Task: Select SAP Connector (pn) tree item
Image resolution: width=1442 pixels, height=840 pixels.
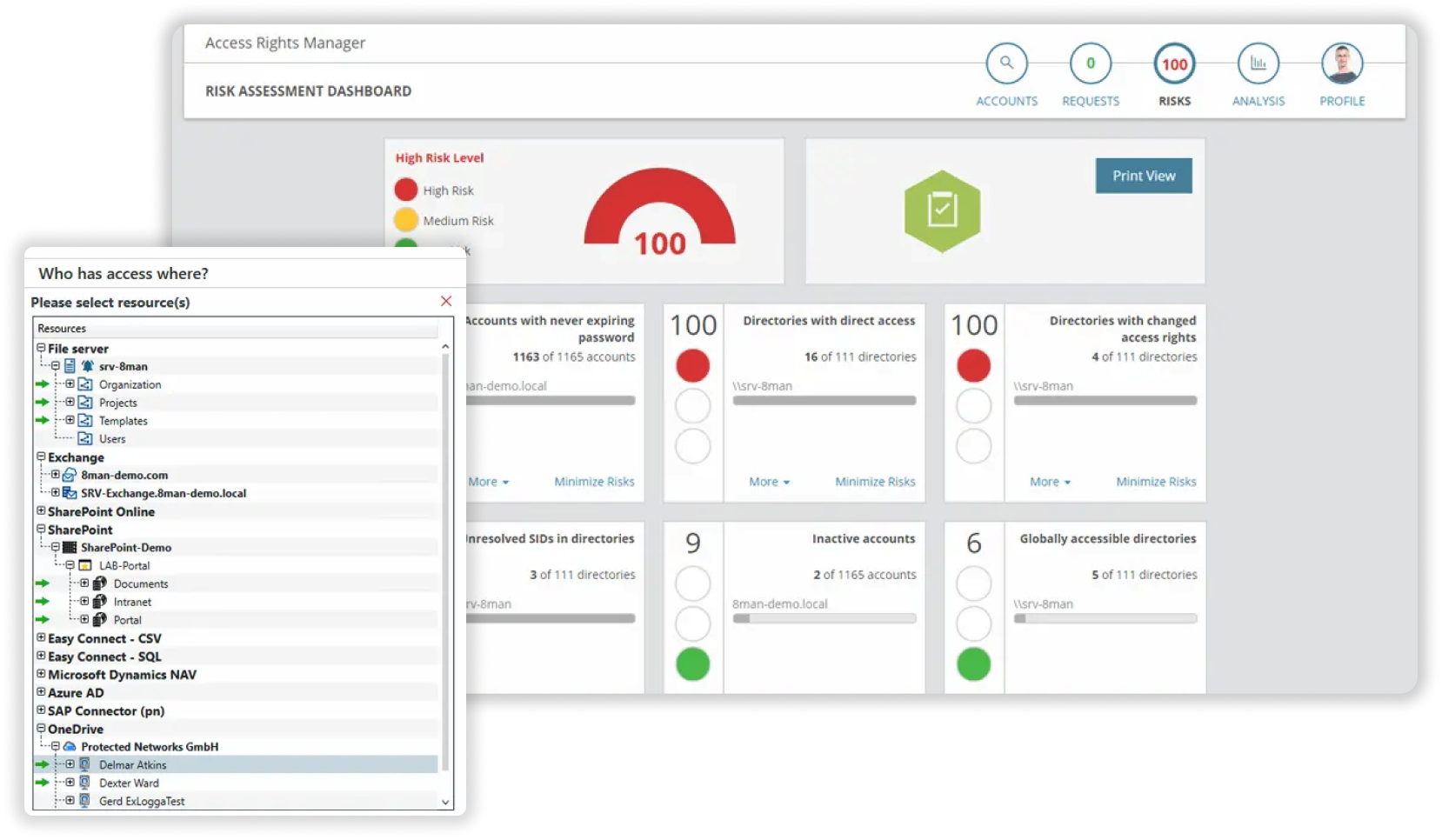Action: [106, 711]
